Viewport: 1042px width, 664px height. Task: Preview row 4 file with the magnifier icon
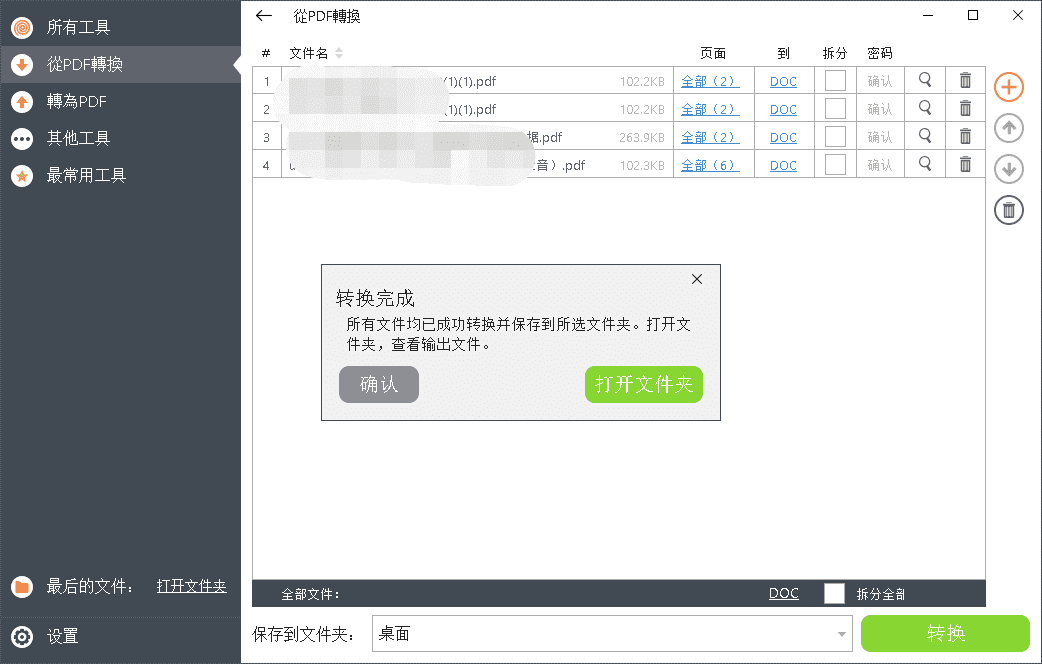[x=925, y=164]
